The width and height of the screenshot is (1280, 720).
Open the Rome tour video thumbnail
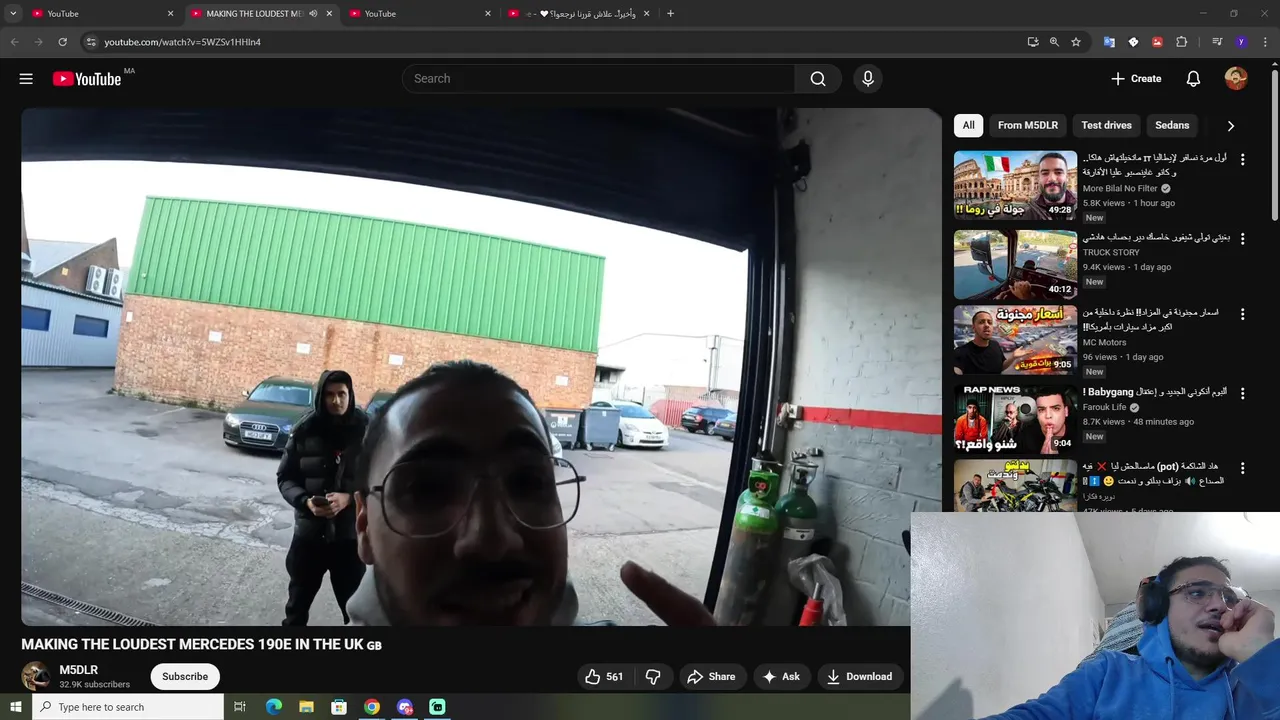1015,185
